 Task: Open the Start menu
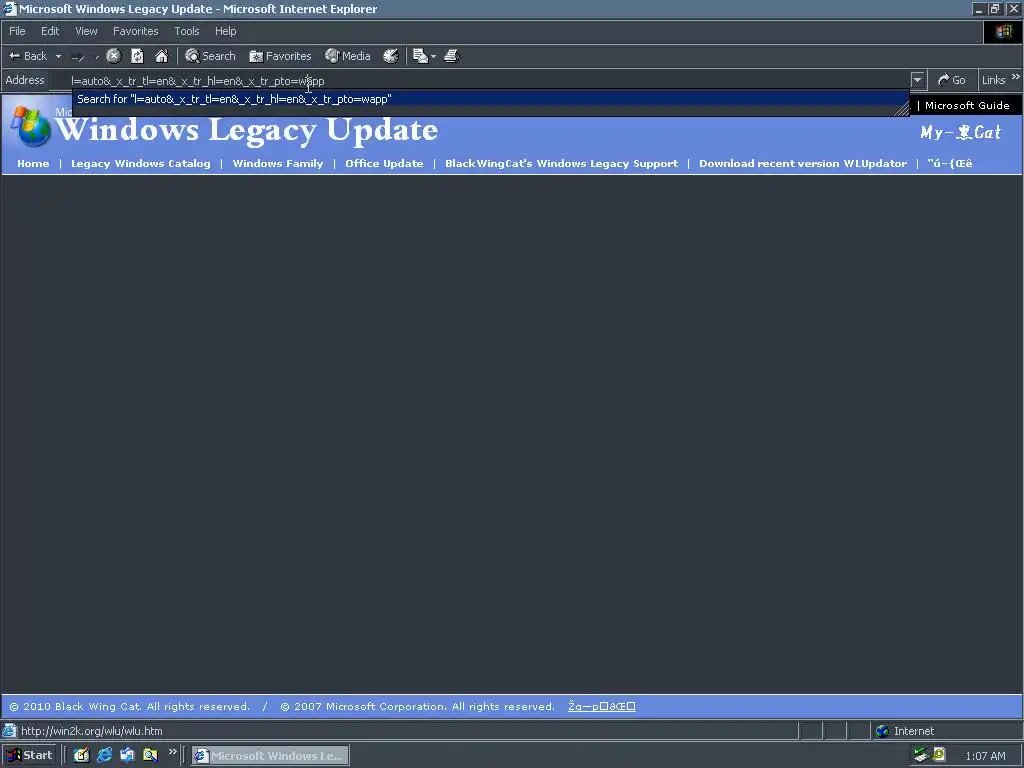(x=29, y=756)
